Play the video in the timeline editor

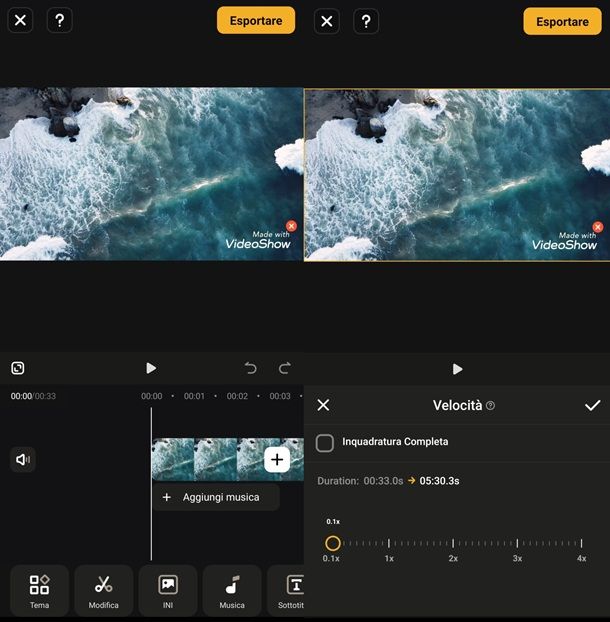[151, 368]
